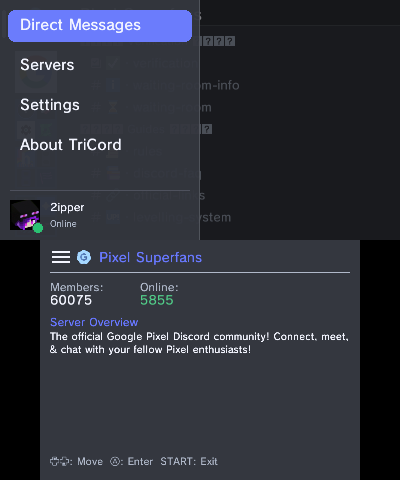The height and width of the screenshot is (480, 400).
Task: Click the A button Enter hint icon
Action: click(x=115, y=461)
